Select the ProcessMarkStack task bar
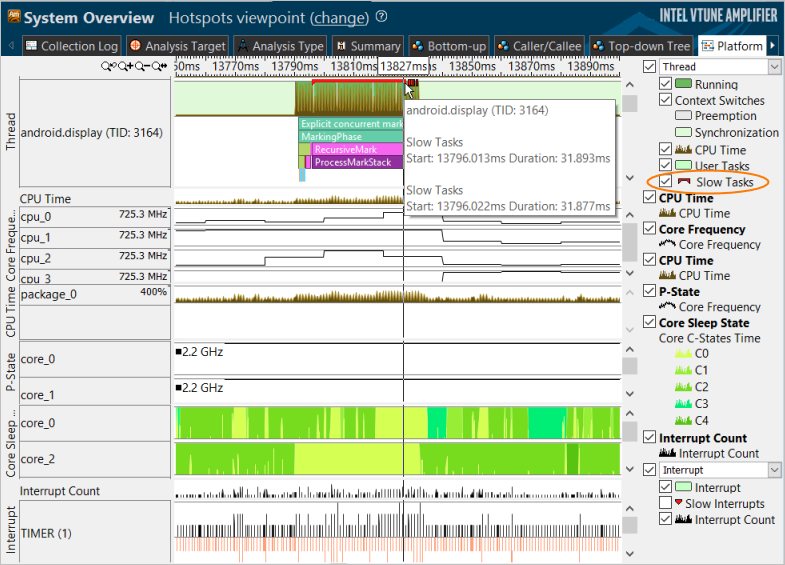 357,162
